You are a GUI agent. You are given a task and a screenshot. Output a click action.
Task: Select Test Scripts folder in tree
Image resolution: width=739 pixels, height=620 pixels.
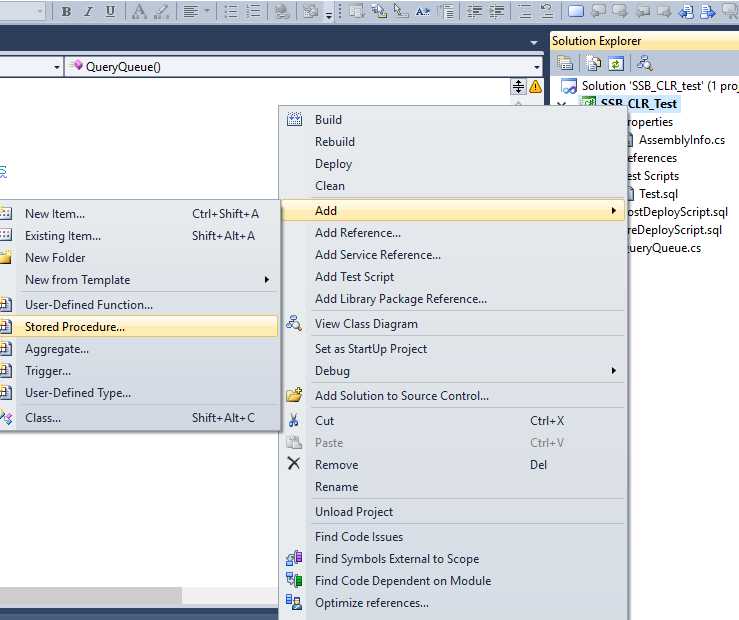[x=653, y=176]
